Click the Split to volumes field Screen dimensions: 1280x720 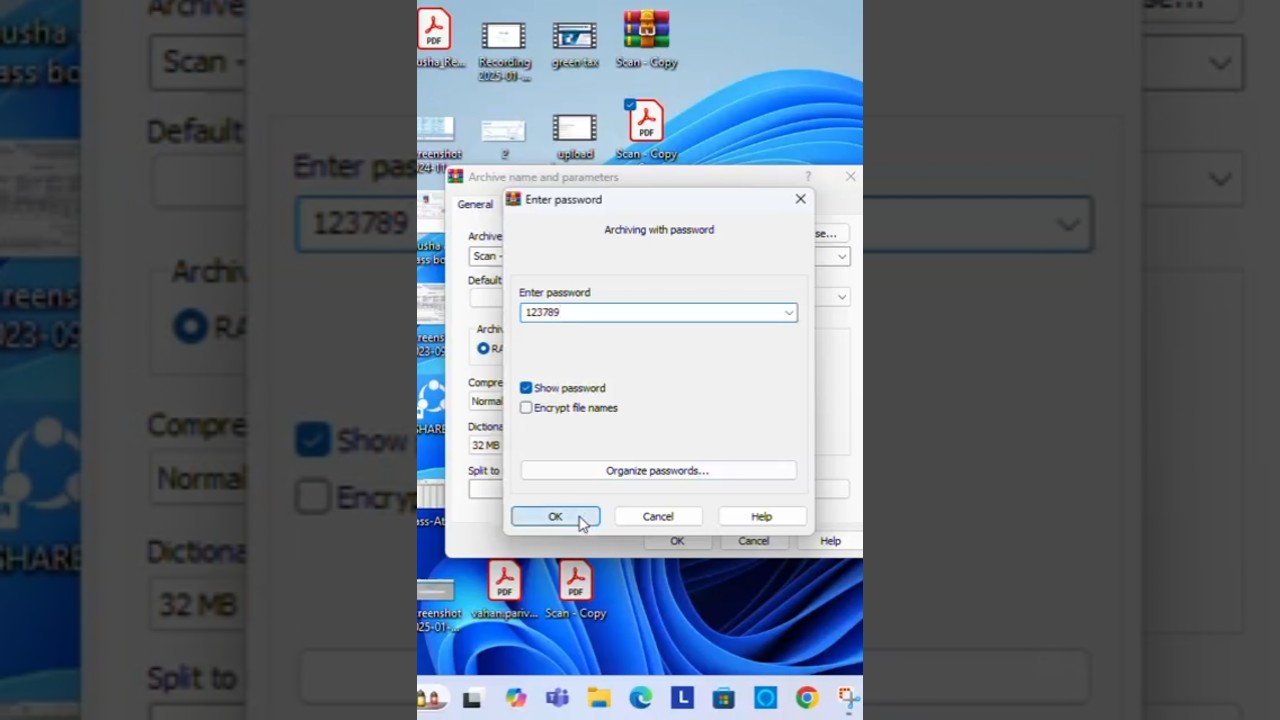click(x=486, y=489)
